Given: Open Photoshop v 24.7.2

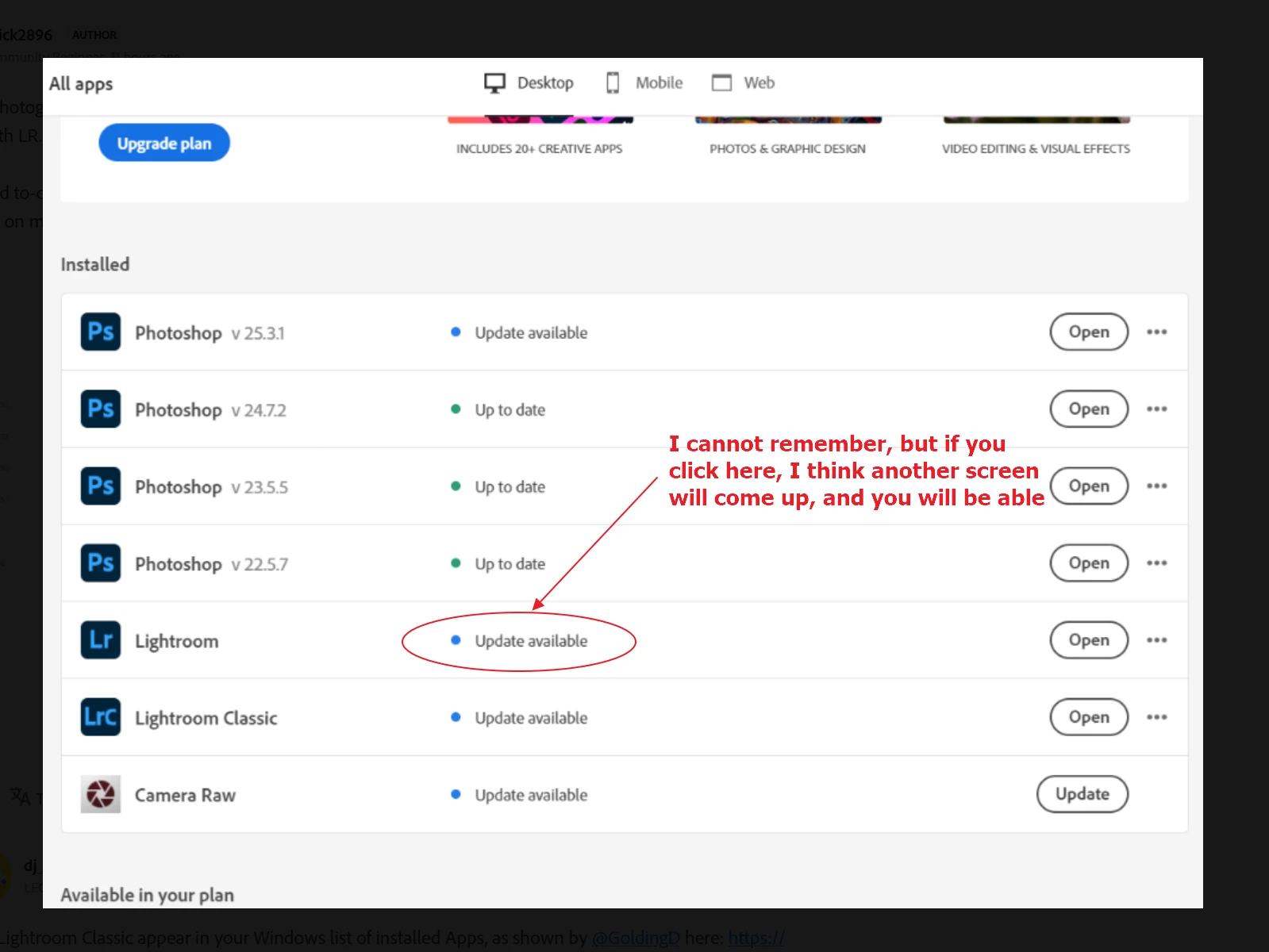Looking at the screenshot, I should point(1089,409).
